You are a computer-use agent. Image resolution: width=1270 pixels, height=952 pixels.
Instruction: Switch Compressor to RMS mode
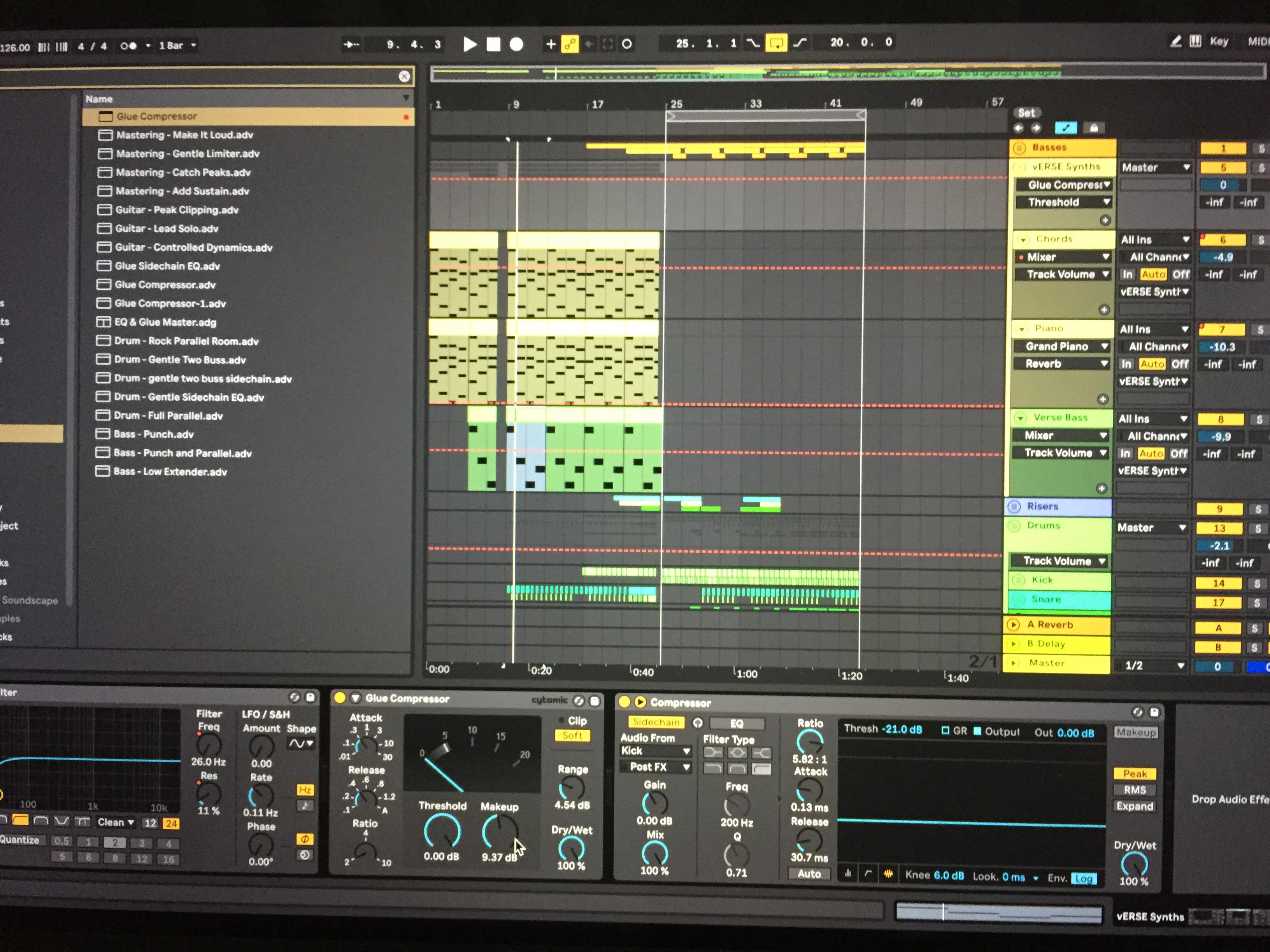pyautogui.click(x=1135, y=790)
